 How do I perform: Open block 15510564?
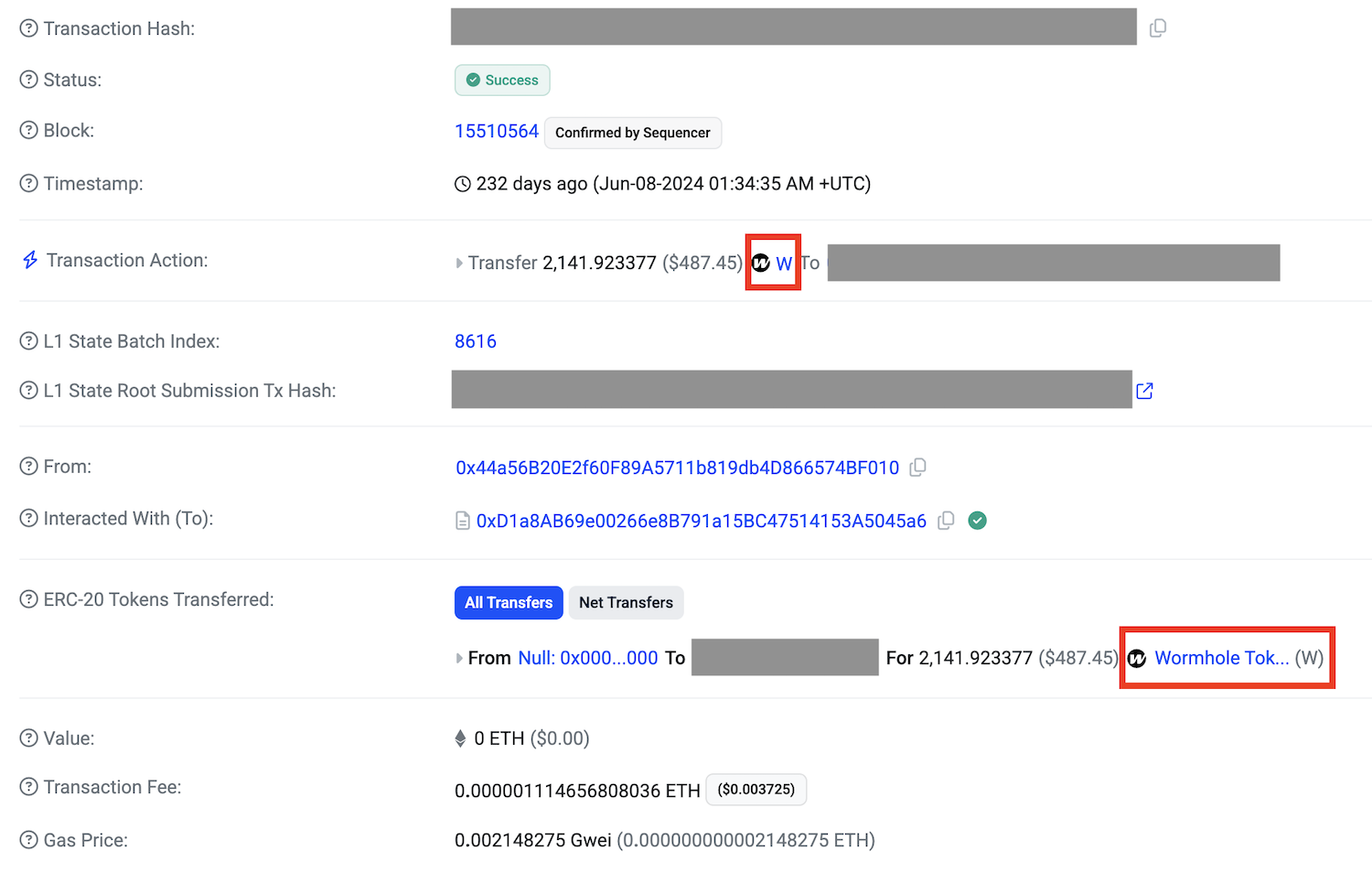click(x=497, y=131)
